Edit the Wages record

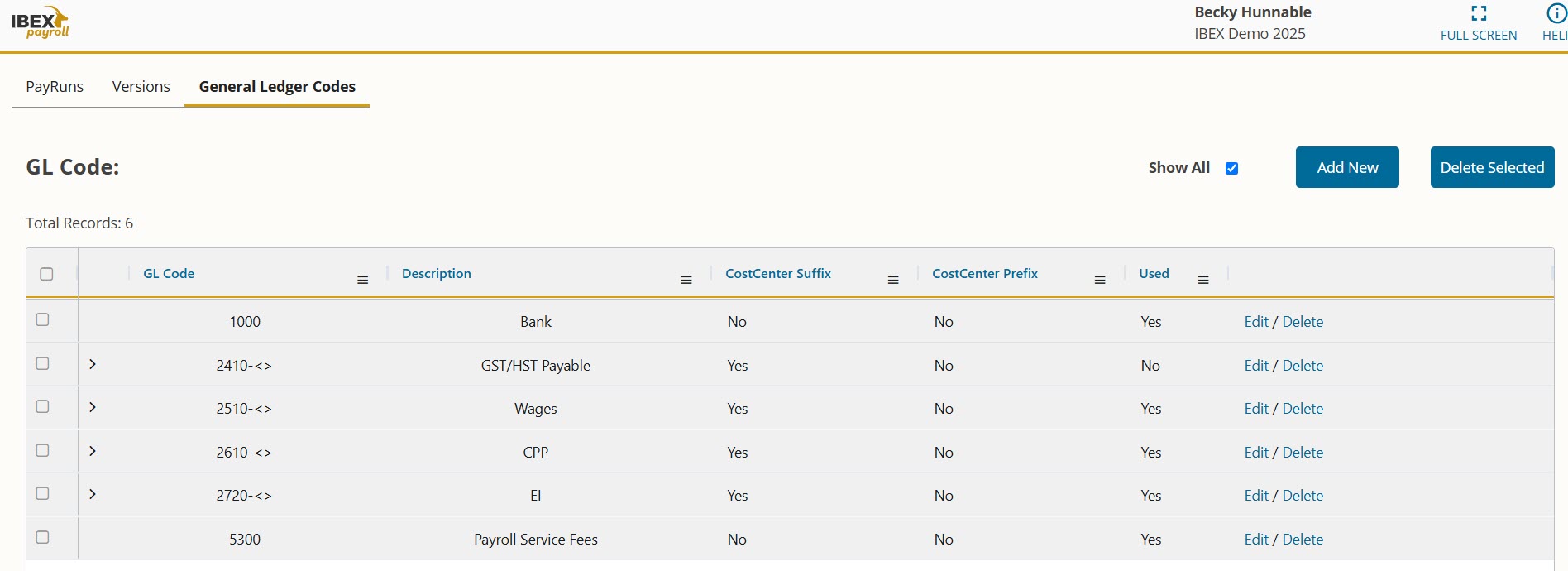click(x=1256, y=409)
